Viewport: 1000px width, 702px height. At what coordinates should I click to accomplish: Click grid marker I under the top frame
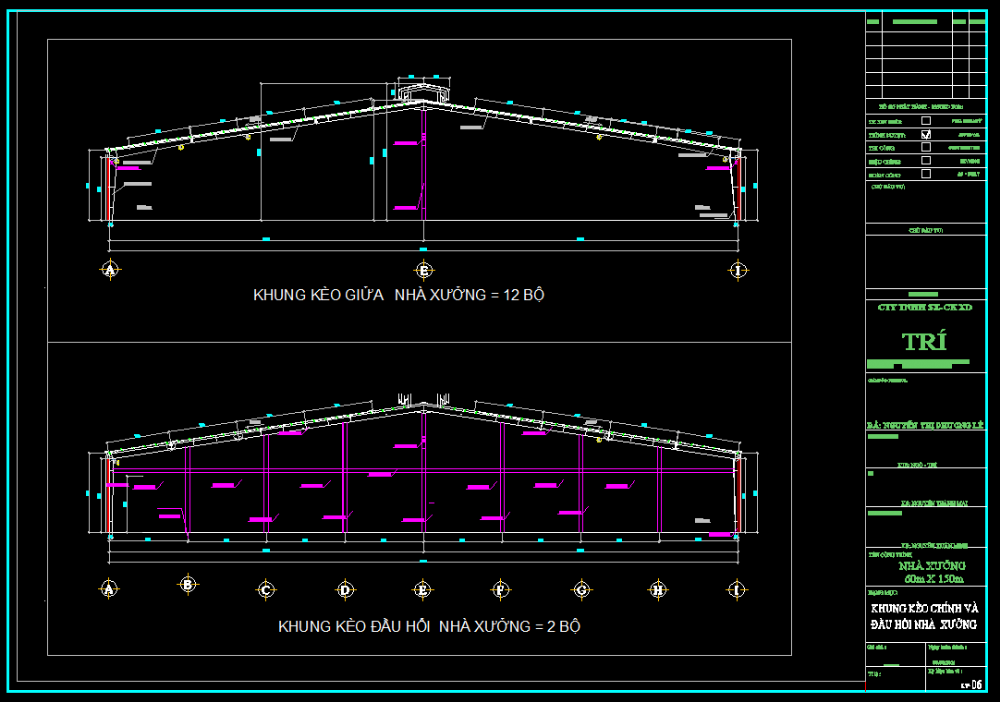coord(738,270)
